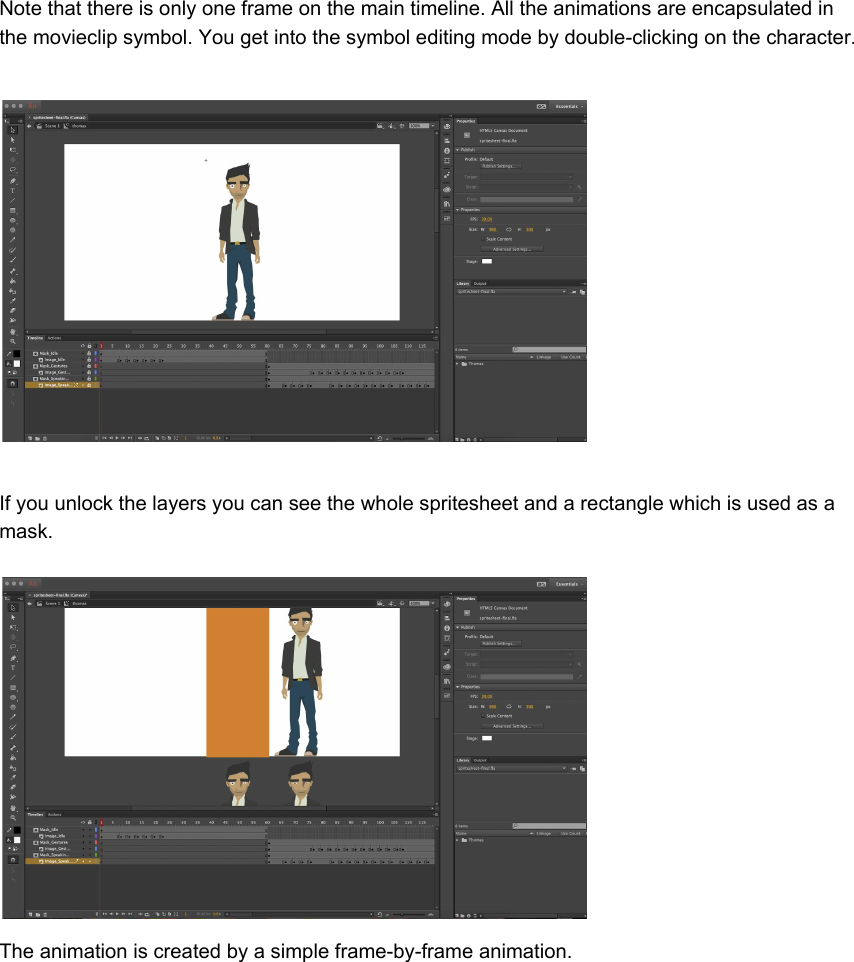Hide the Image_Speak layer visibility
The height and width of the screenshot is (962, 854).
click(x=83, y=385)
